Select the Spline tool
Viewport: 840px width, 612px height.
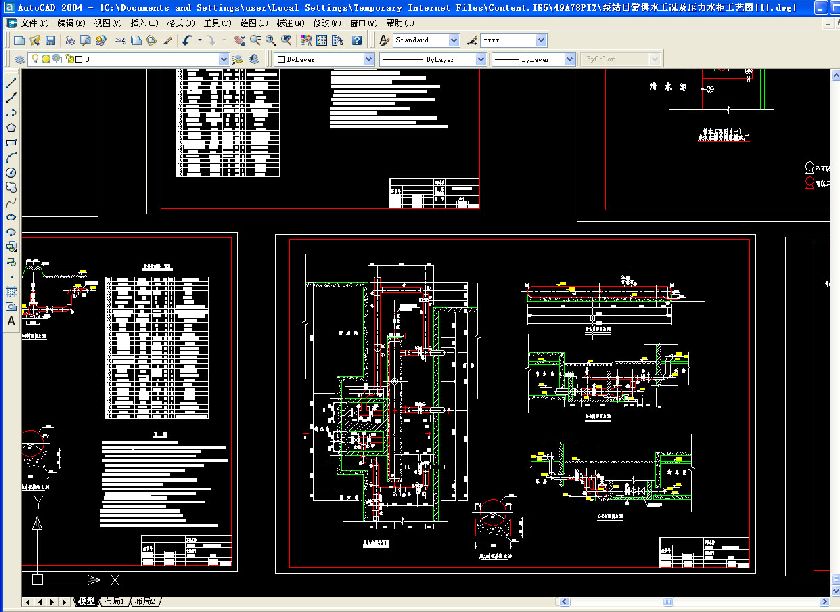coord(11,202)
